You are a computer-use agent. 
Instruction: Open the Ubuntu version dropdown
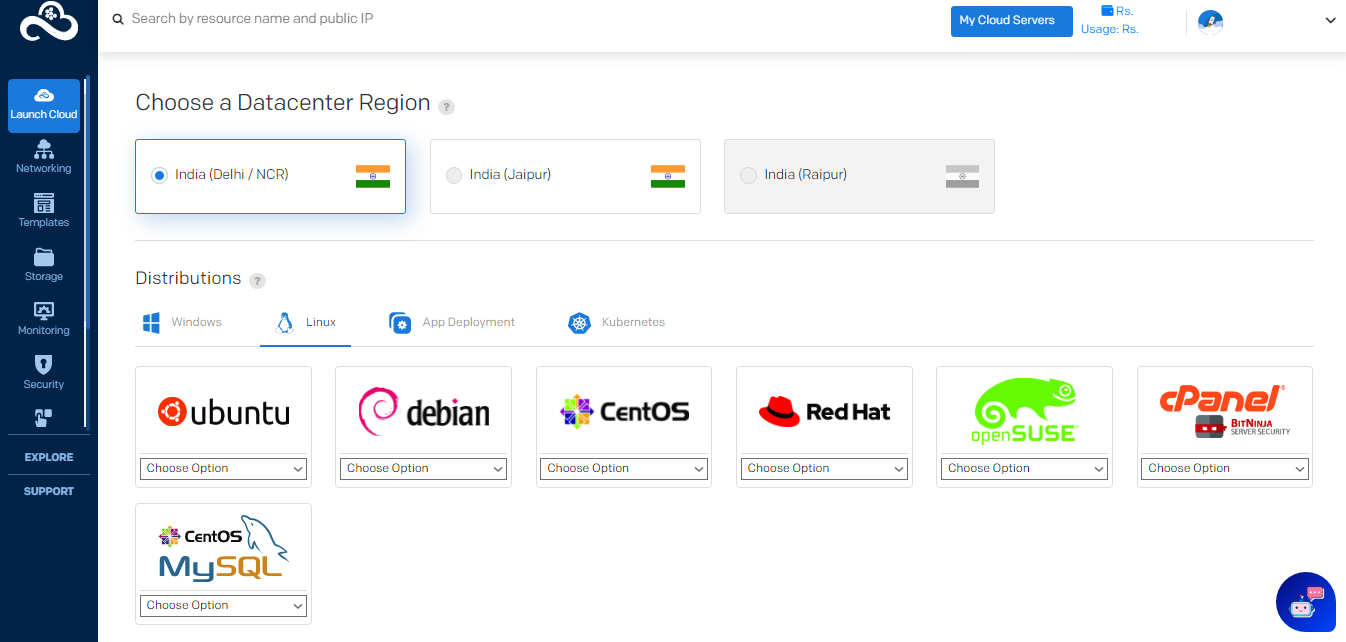pos(223,468)
